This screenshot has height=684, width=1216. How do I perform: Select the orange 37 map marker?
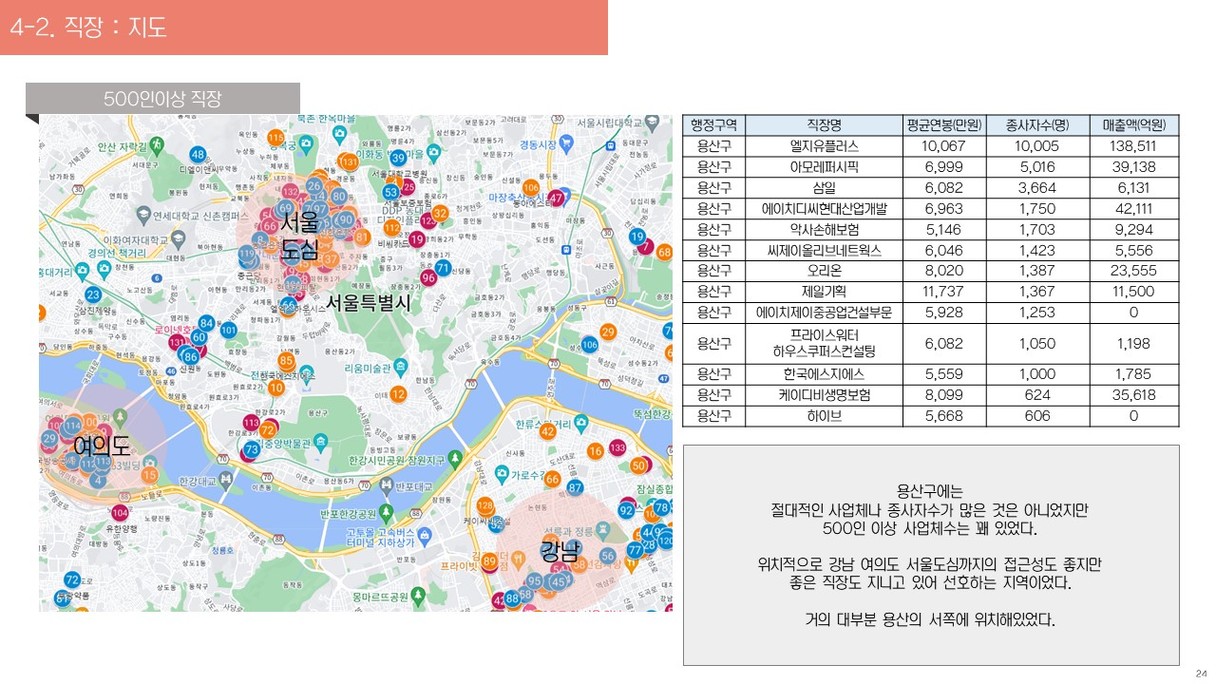click(330, 260)
